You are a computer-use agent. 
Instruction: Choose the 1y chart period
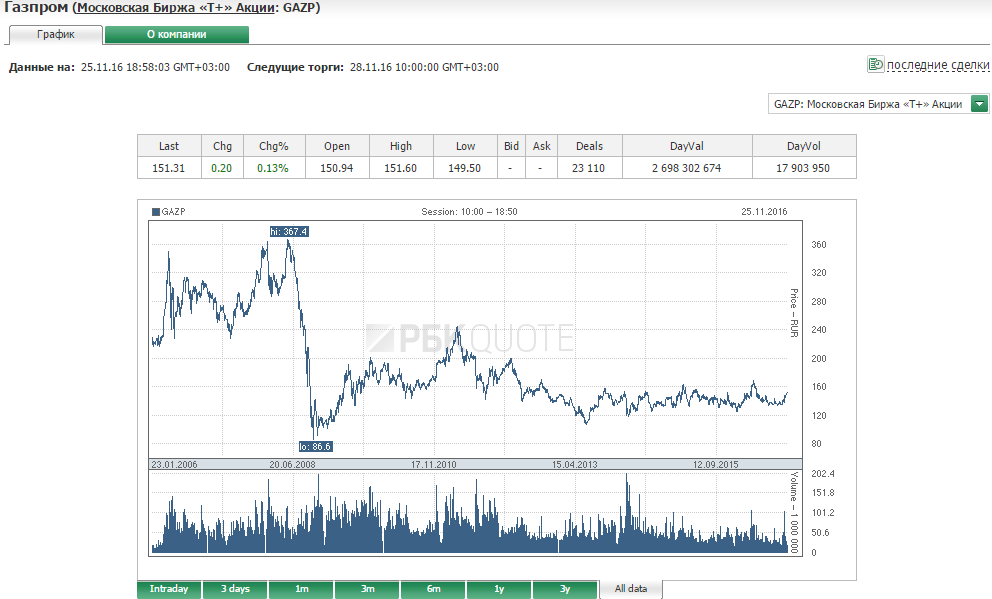(499, 589)
